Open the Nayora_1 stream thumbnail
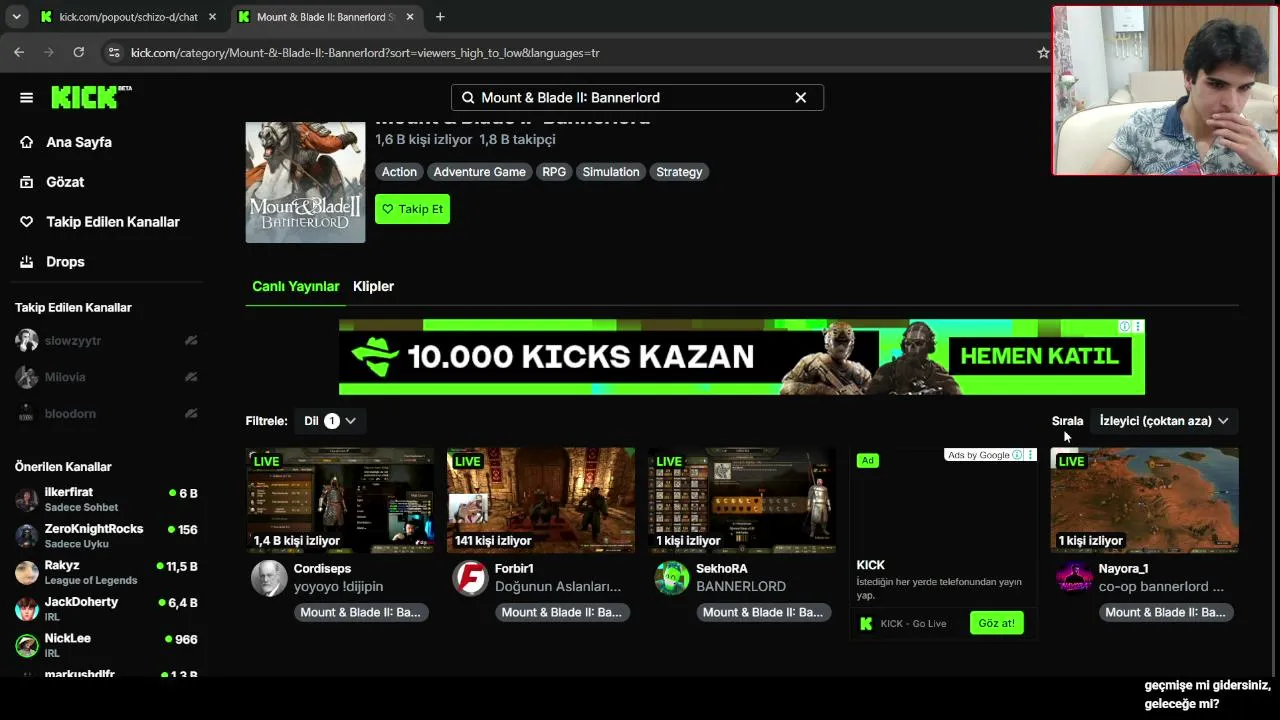Image resolution: width=1280 pixels, height=720 pixels. click(1144, 500)
